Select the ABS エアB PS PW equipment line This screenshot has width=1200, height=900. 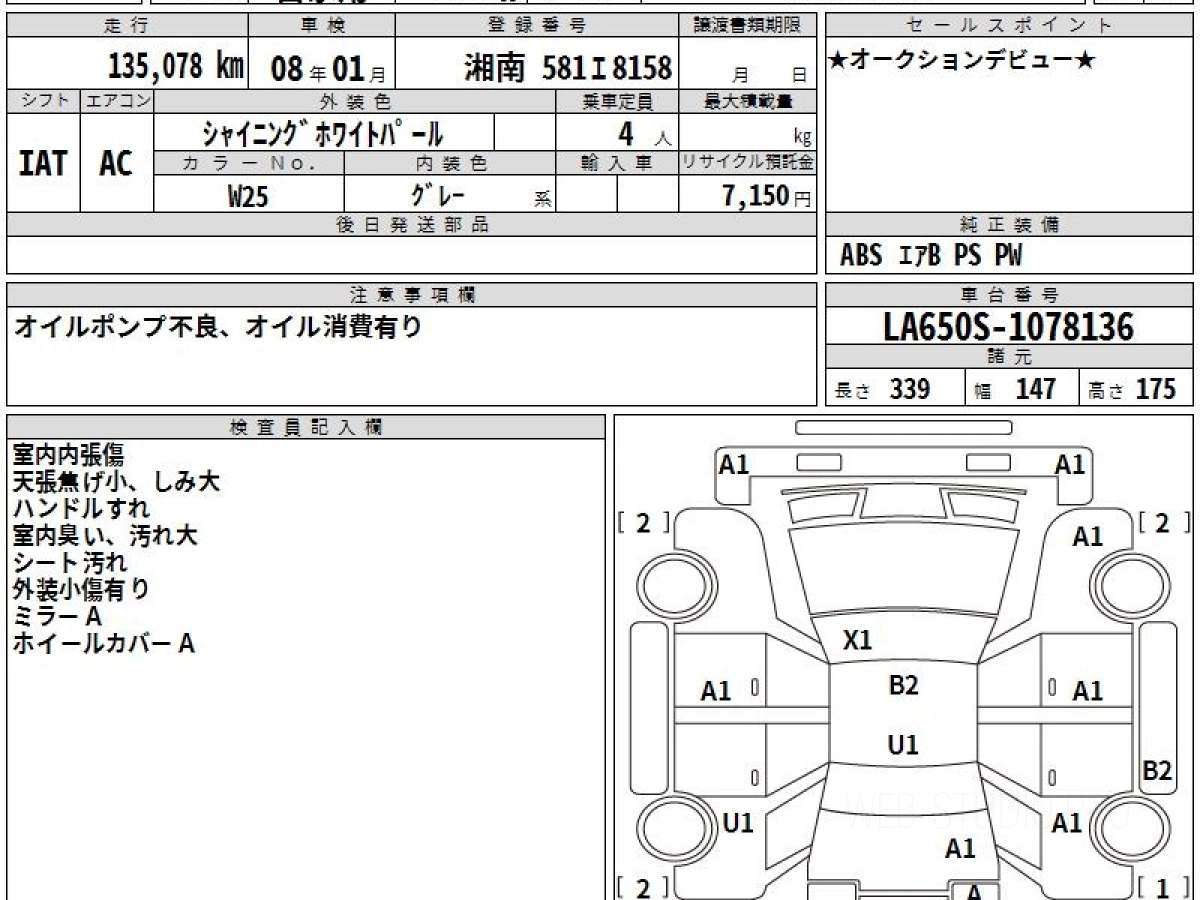pyautogui.click(x=931, y=256)
